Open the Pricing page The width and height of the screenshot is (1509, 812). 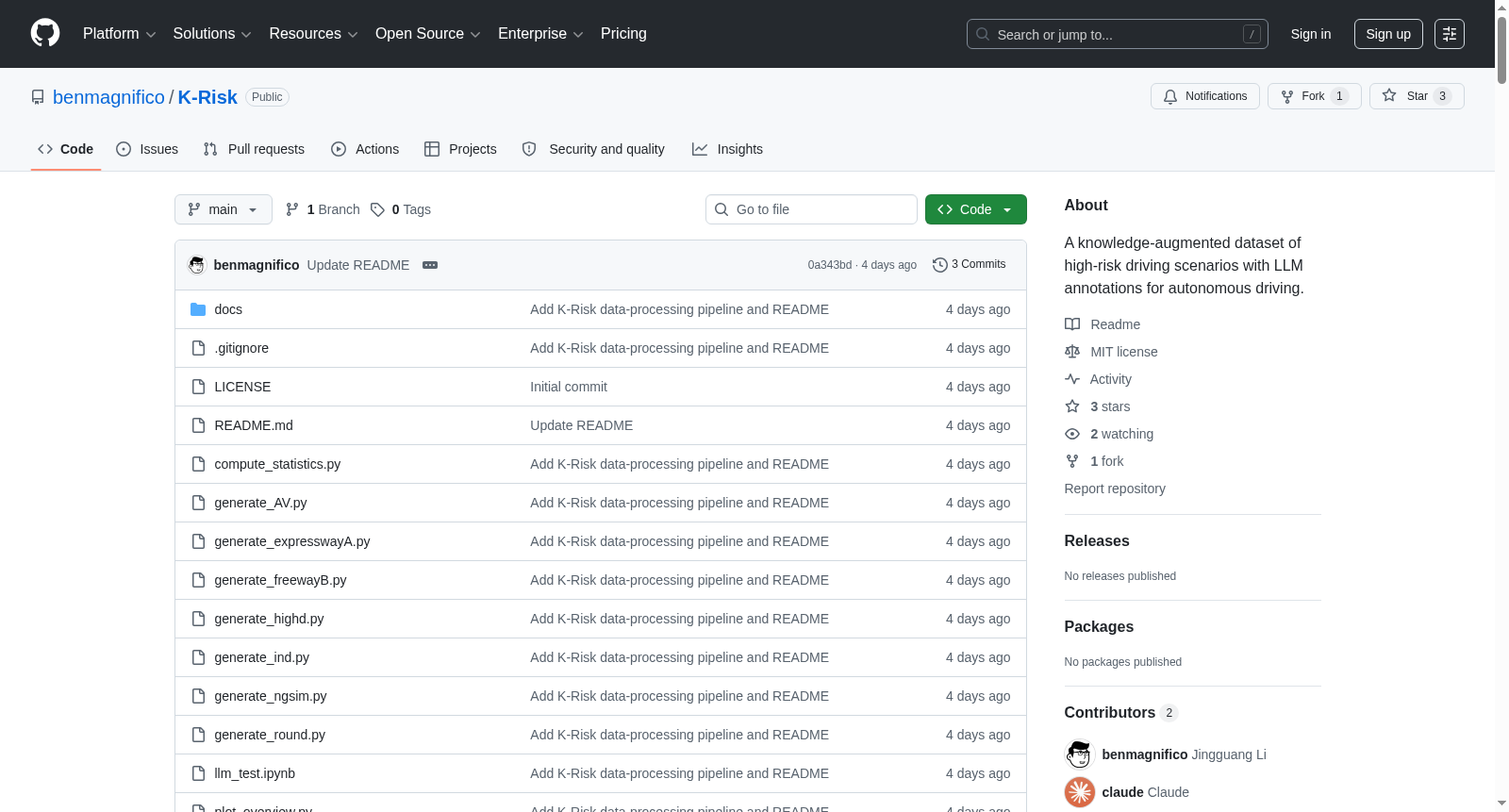[623, 34]
